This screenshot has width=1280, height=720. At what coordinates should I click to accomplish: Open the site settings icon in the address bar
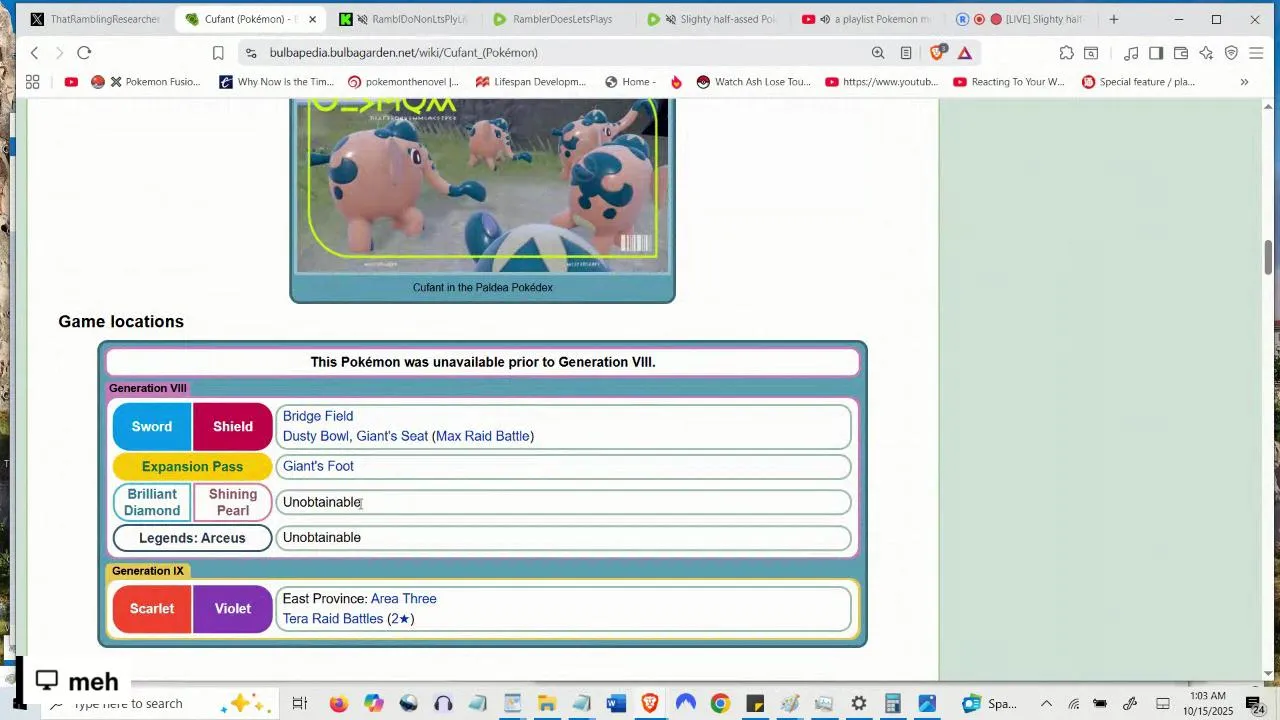[x=251, y=53]
